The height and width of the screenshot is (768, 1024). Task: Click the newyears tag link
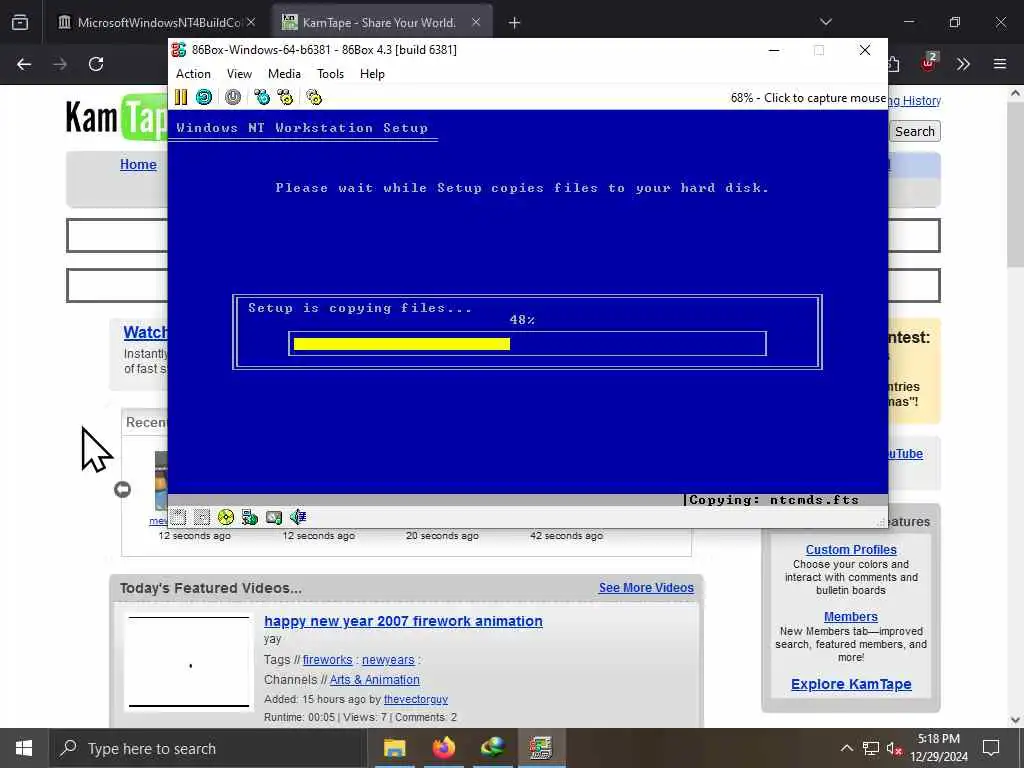pos(388,660)
